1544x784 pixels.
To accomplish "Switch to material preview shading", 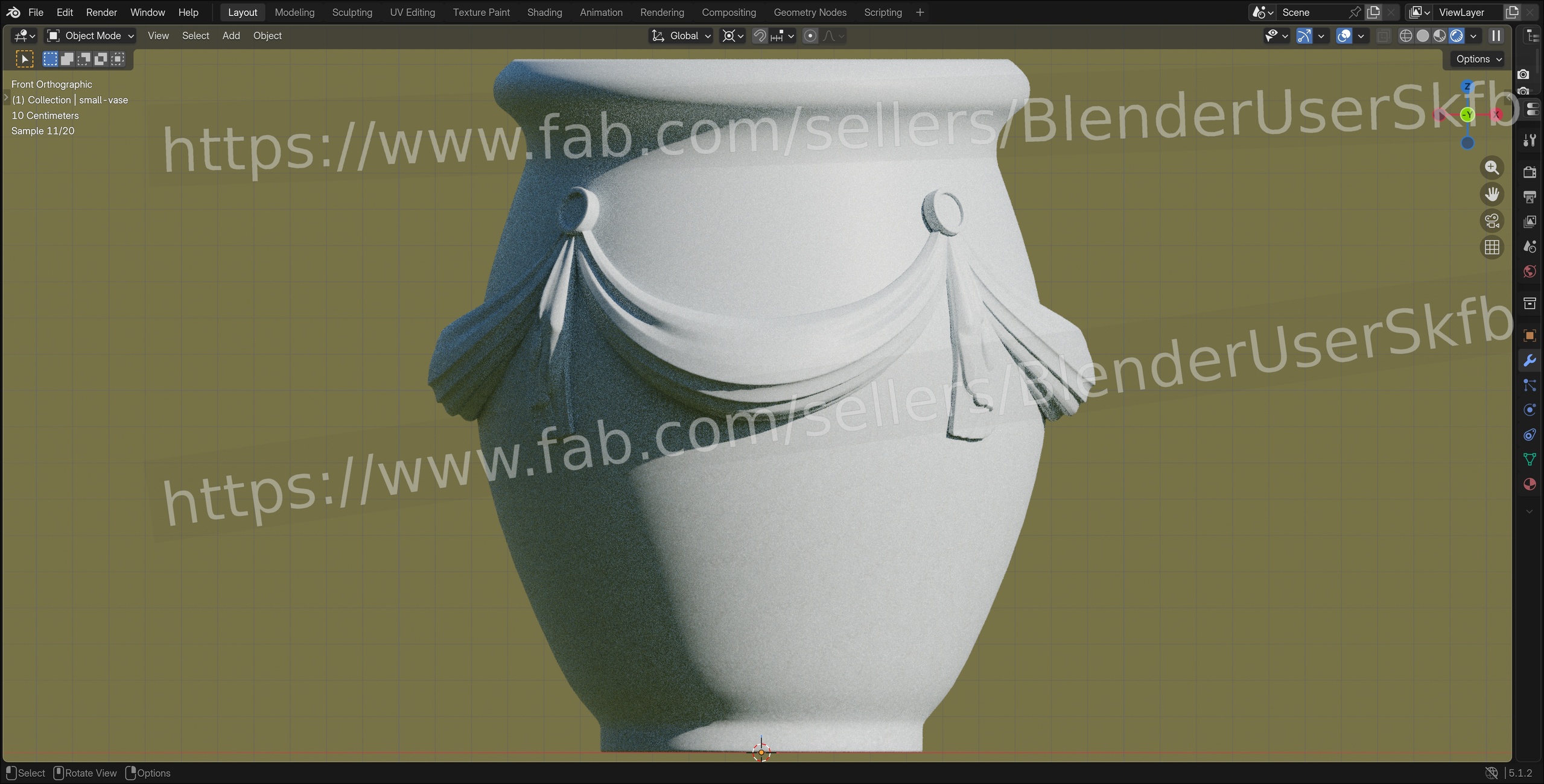I will (x=1440, y=36).
